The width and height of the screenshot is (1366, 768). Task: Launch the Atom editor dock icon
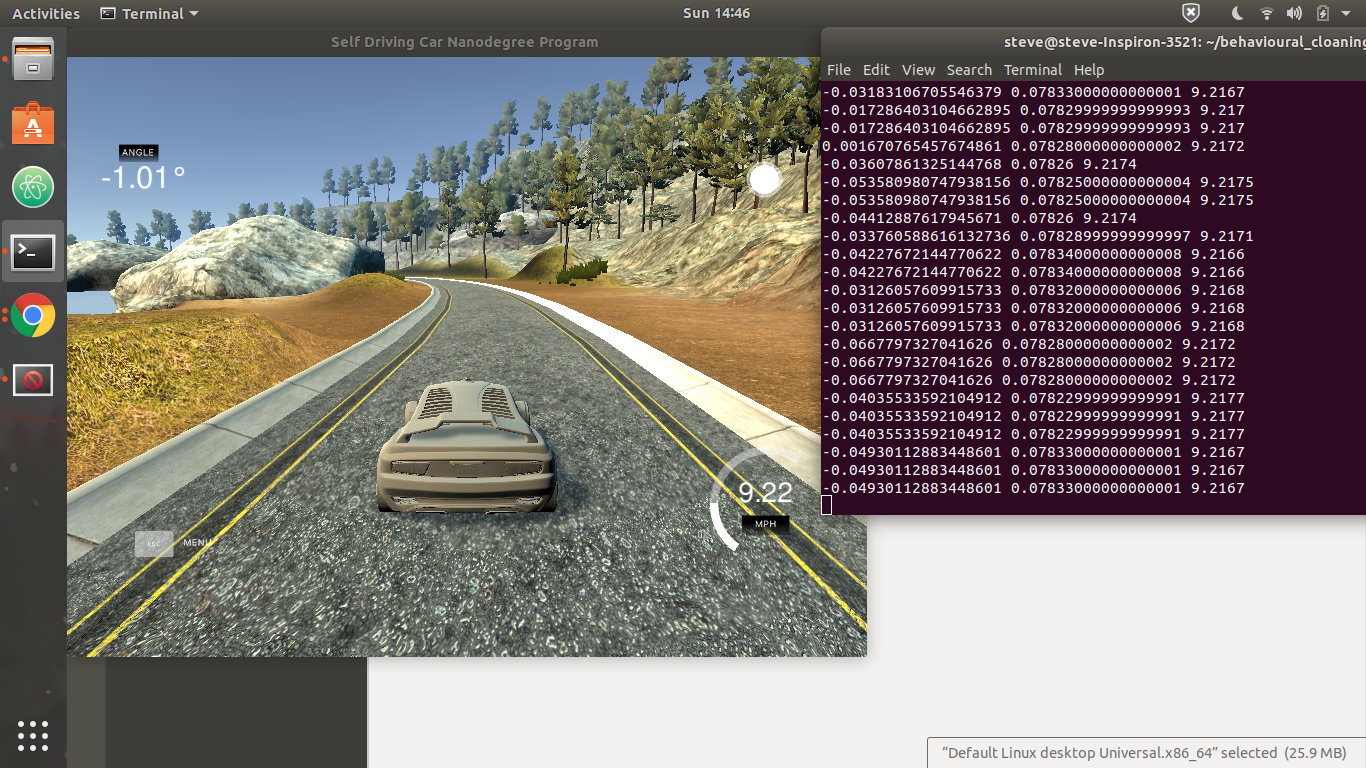[33, 187]
